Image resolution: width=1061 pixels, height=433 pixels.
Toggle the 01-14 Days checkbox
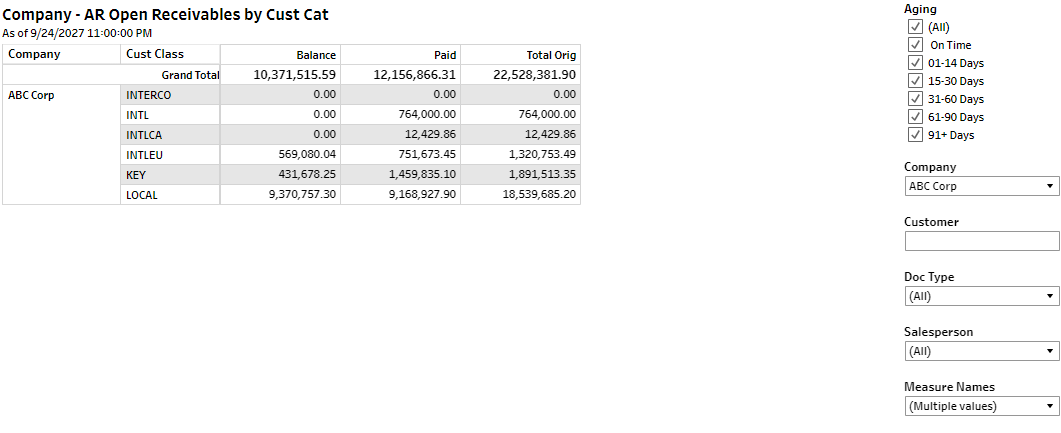914,63
